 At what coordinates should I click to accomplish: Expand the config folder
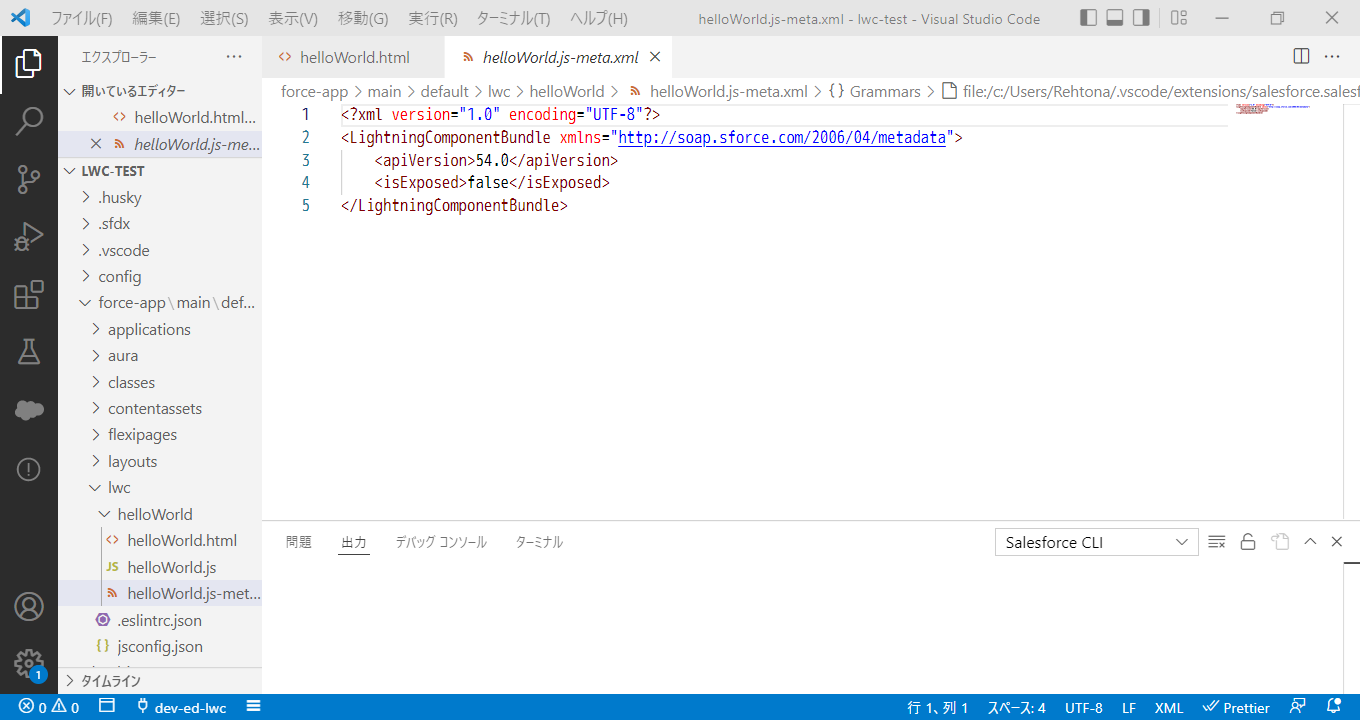pos(160,277)
